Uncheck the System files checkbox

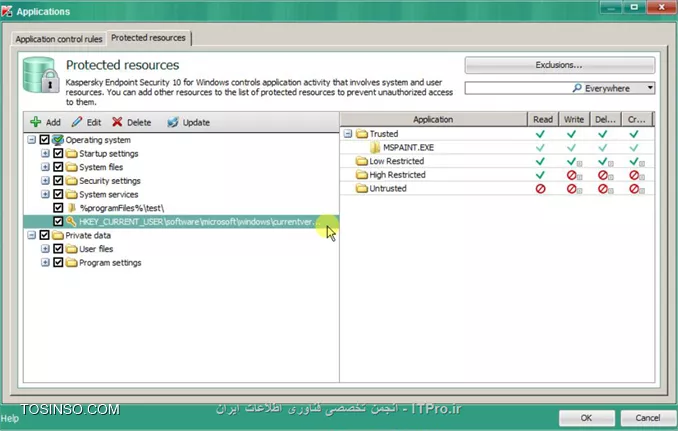point(58,167)
